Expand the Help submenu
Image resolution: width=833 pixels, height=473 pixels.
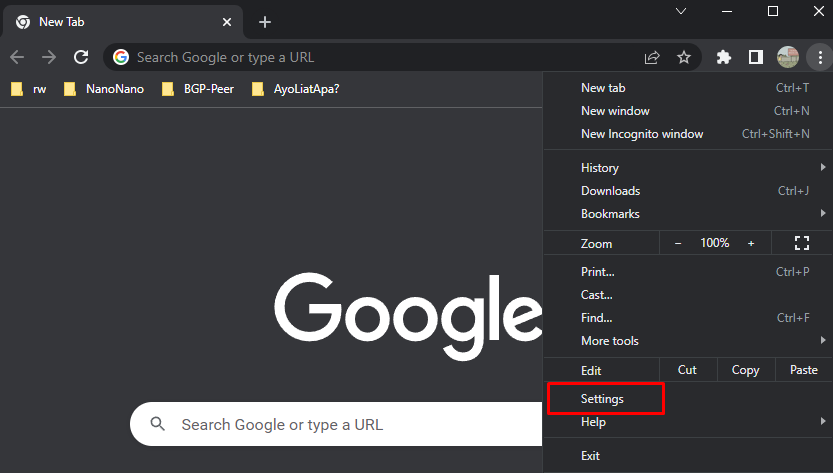tap(687, 422)
